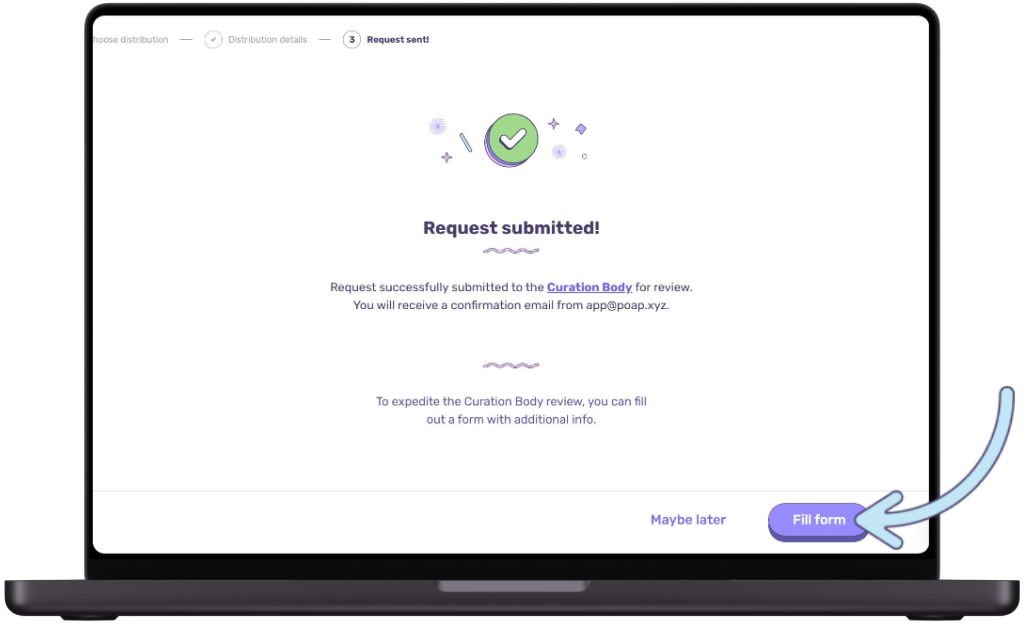Open the Curation Body link
The image size is (1025, 624).
pyautogui.click(x=589, y=287)
